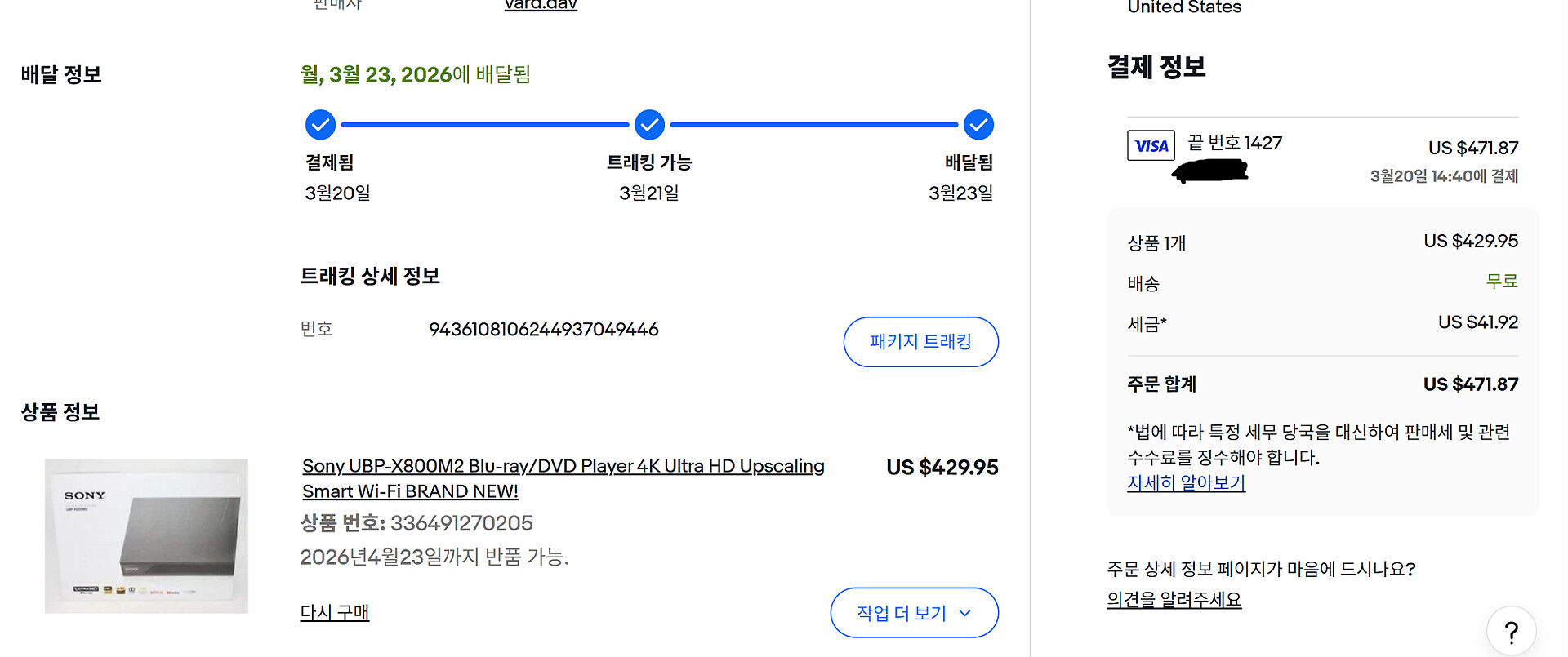Click the 배달 정보 section heading

[61, 75]
